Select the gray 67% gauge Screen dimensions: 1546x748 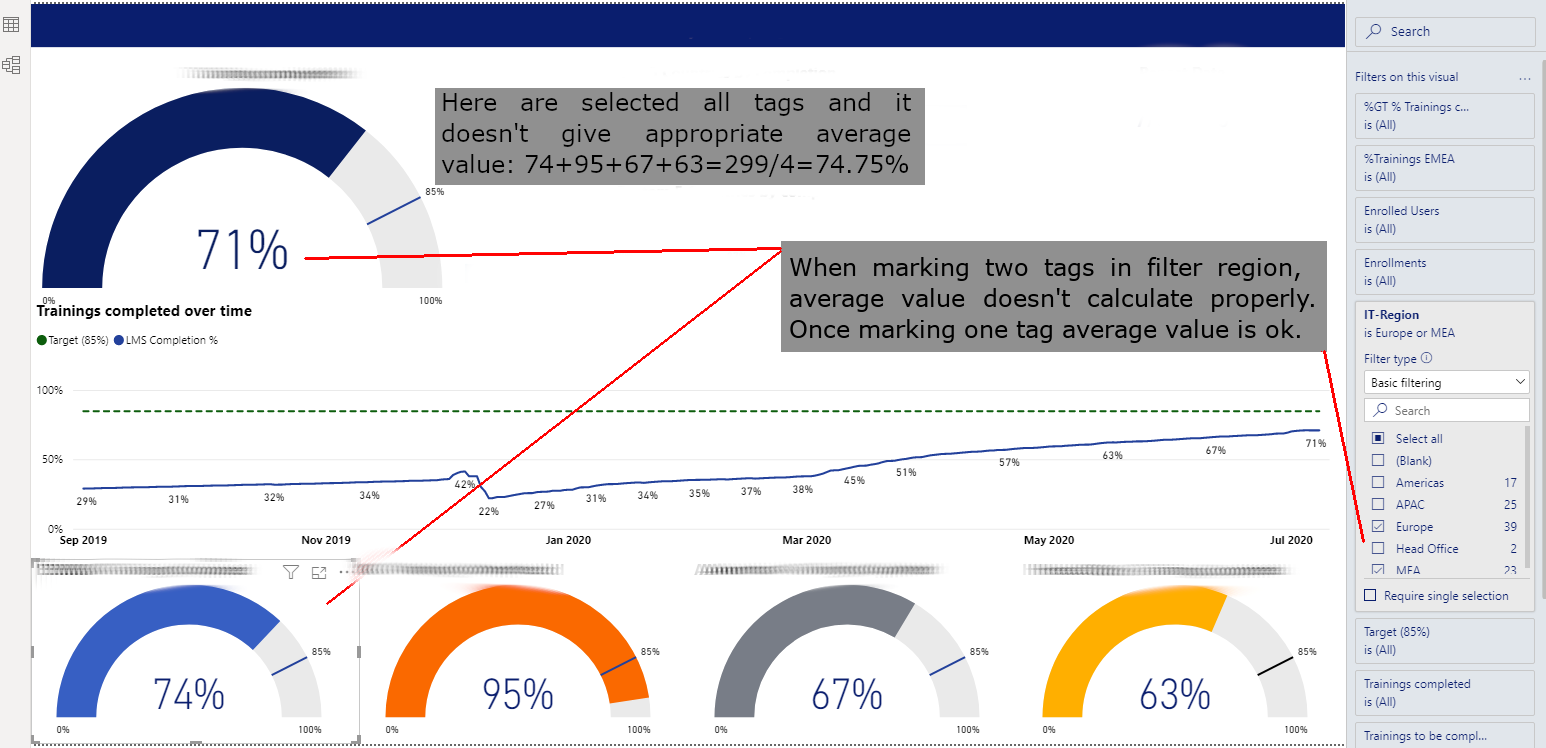846,652
